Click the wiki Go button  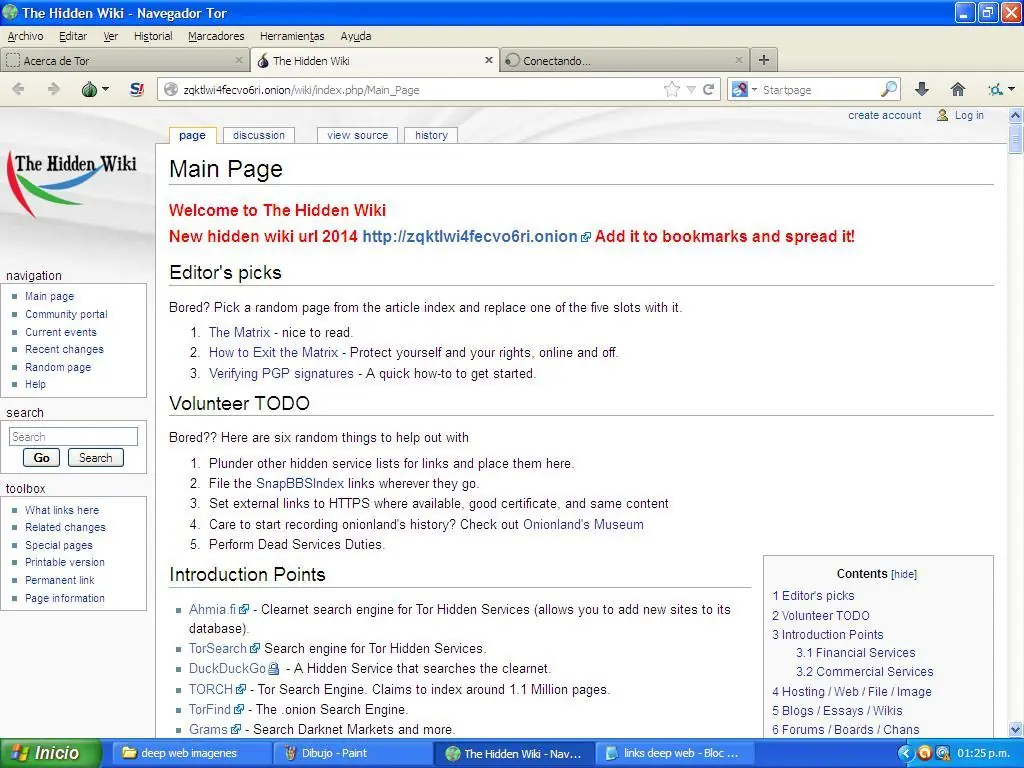pyautogui.click(x=41, y=458)
